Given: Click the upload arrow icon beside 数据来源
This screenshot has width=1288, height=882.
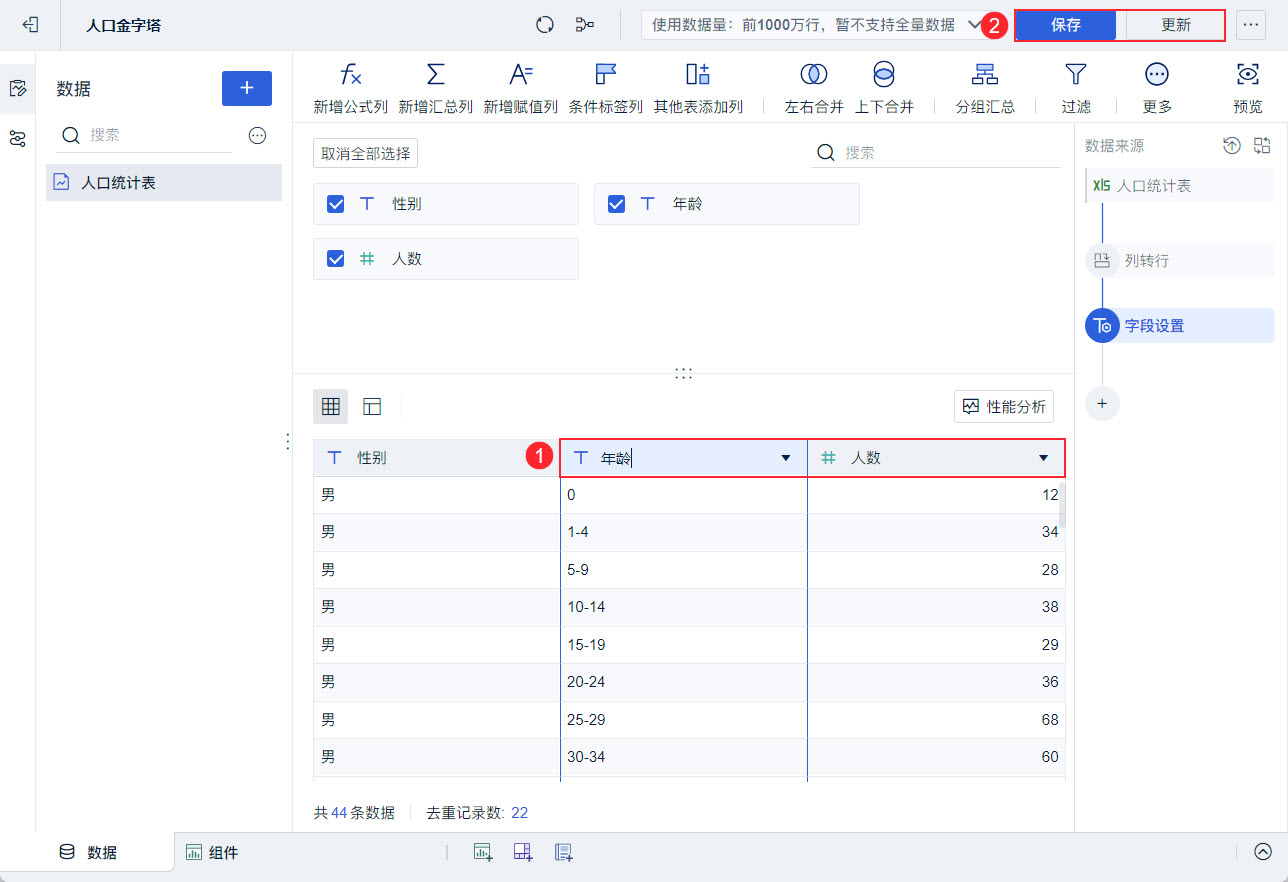Looking at the screenshot, I should [1232, 146].
